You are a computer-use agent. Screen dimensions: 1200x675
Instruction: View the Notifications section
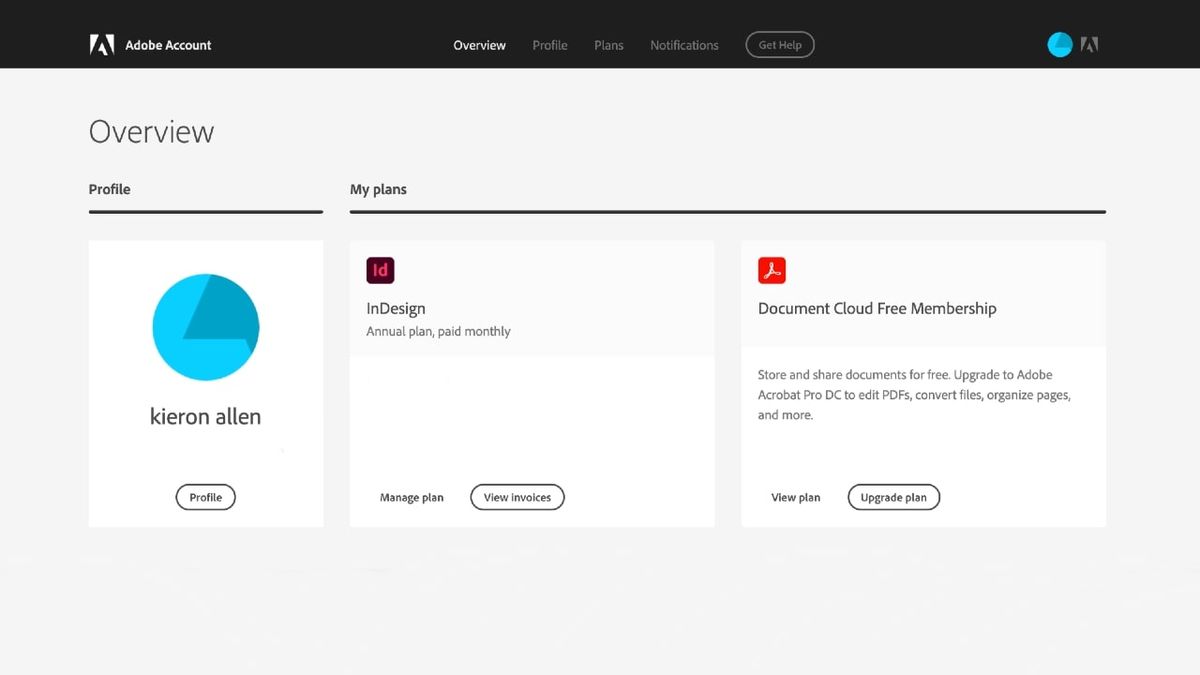[684, 45]
